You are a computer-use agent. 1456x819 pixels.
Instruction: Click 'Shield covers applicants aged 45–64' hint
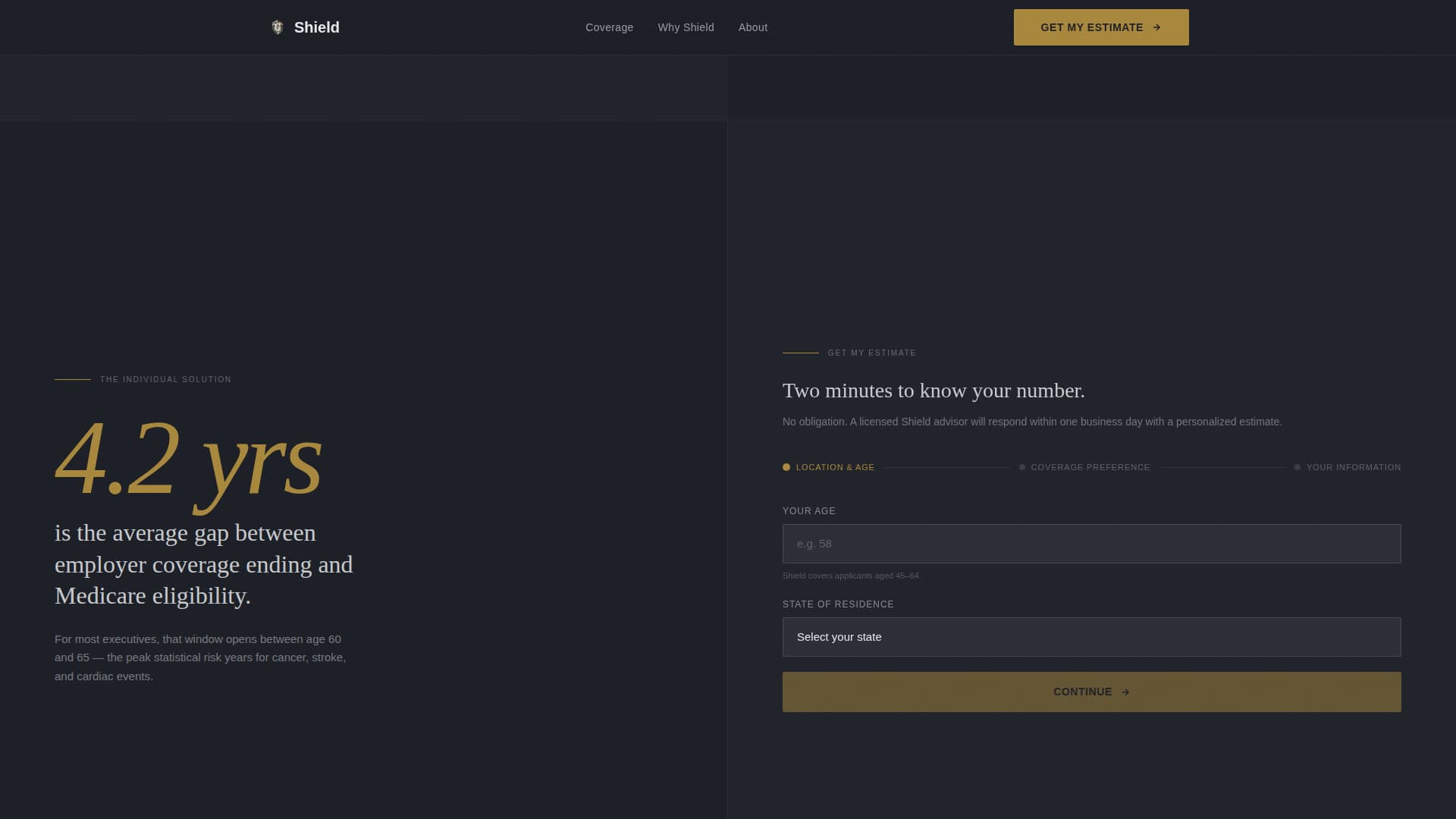click(852, 576)
